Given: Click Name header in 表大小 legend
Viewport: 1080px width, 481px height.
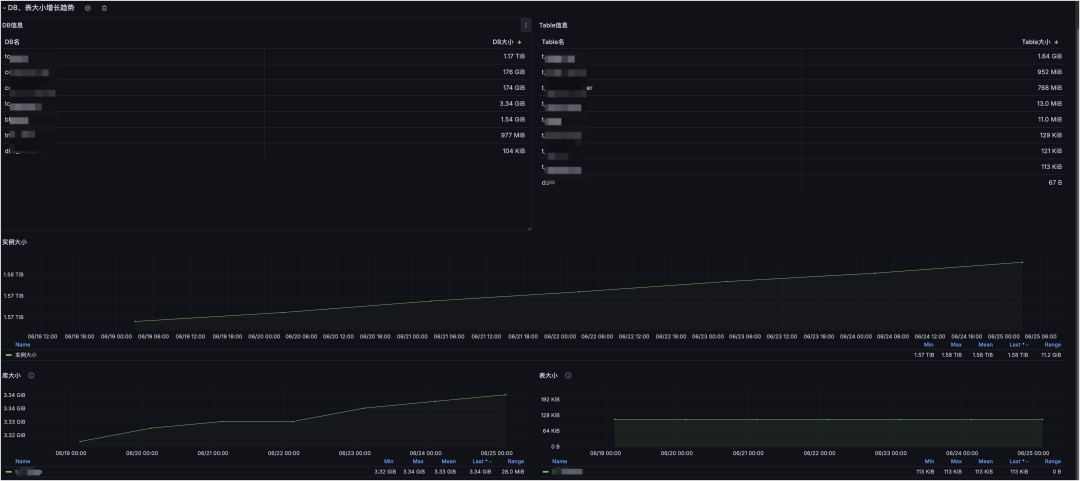Looking at the screenshot, I should click(559, 462).
